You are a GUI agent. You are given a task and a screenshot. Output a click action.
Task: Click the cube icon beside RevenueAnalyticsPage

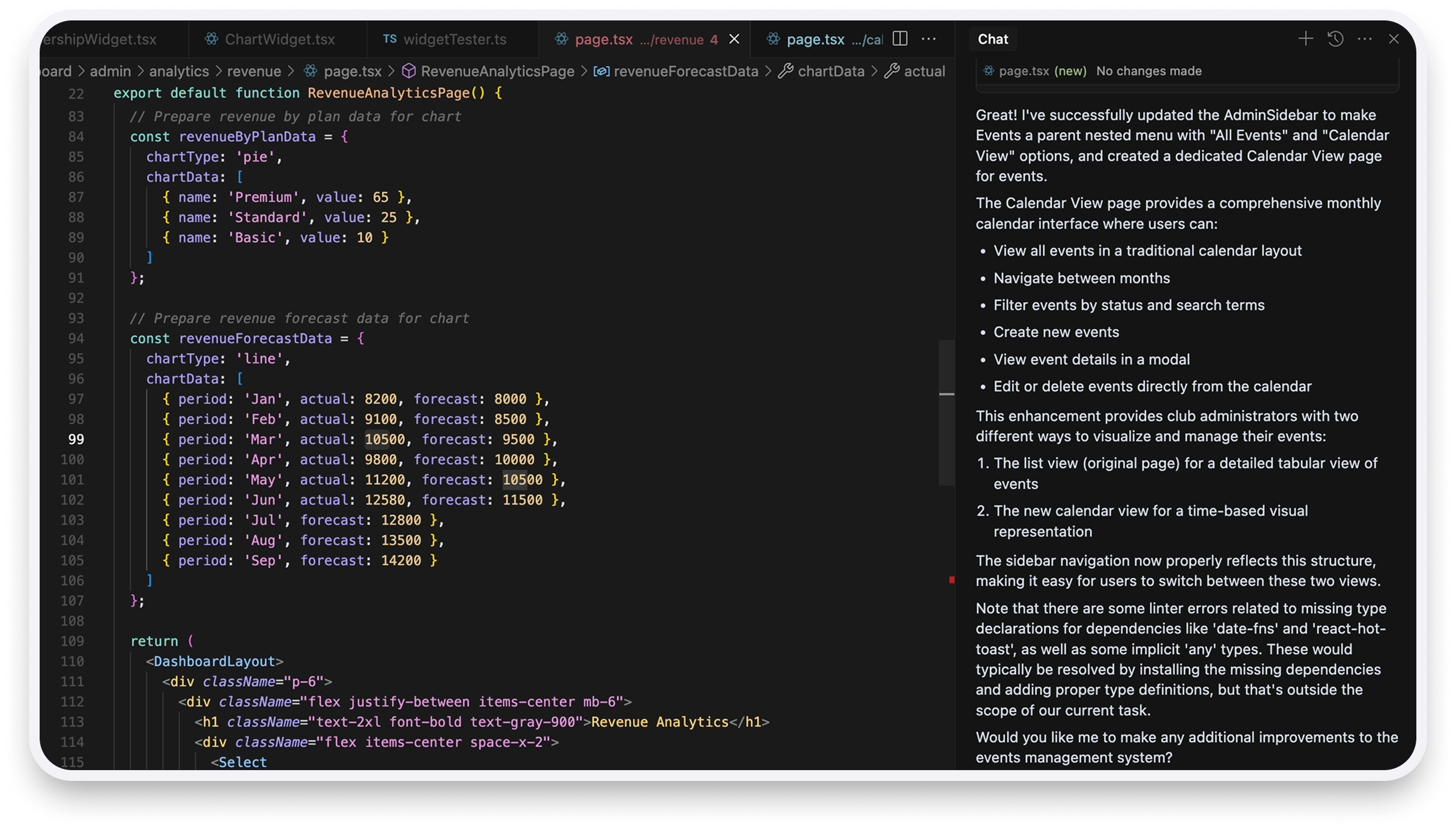[409, 71]
